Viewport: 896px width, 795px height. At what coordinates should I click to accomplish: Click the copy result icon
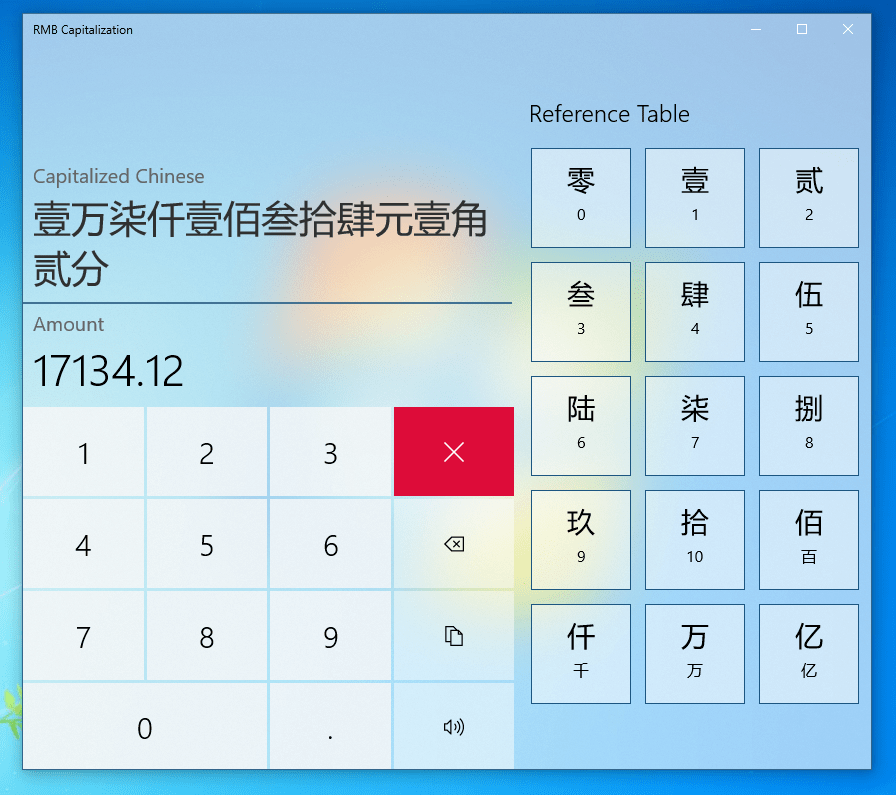(453, 636)
